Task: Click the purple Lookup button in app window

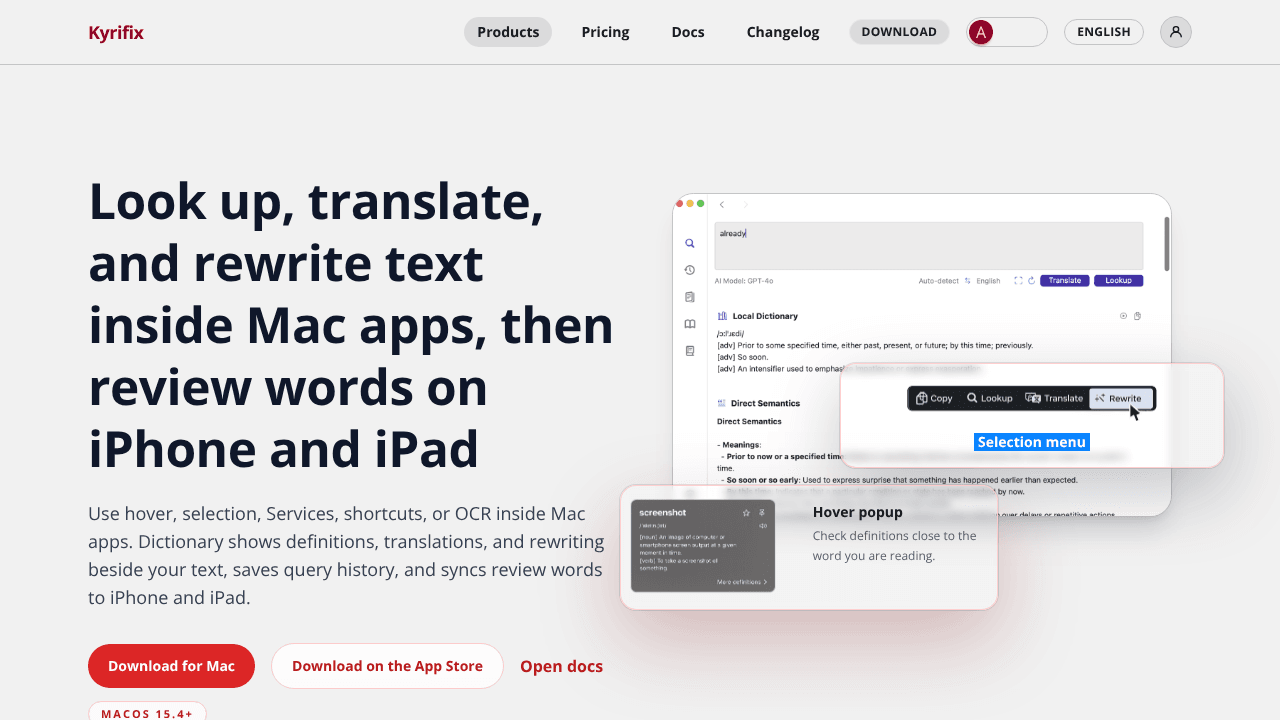Action: [x=1118, y=281]
